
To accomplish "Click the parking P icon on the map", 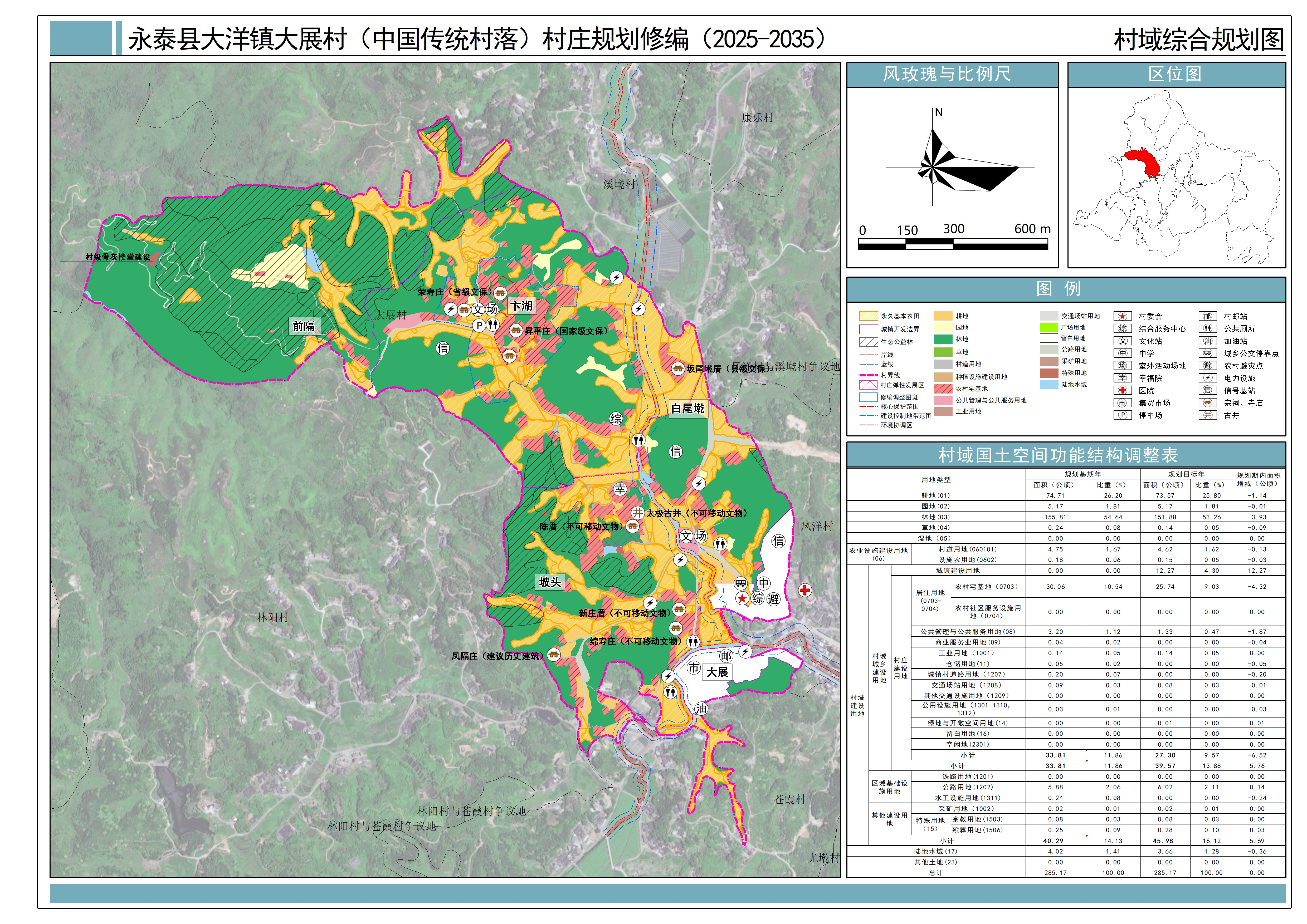I will 479,326.
